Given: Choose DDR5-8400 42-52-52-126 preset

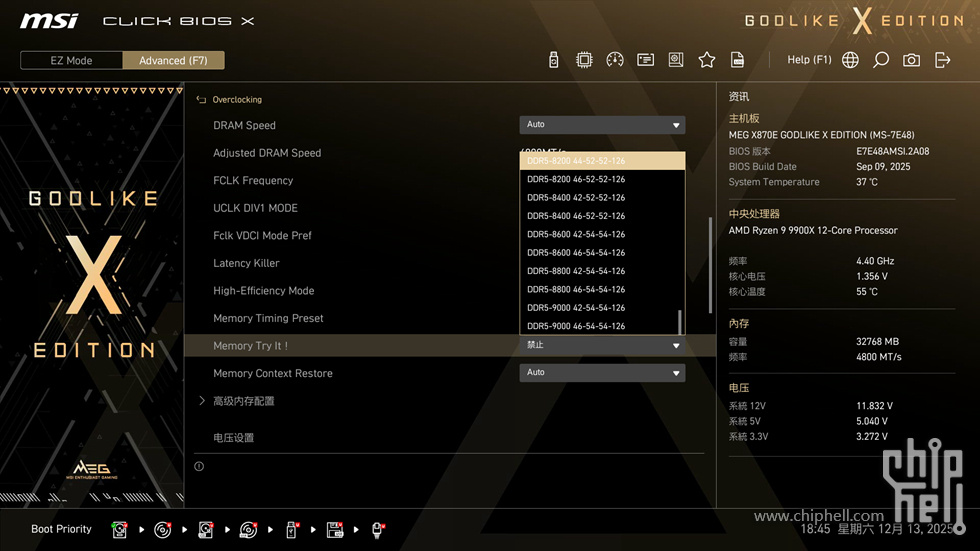Looking at the screenshot, I should pos(576,198).
